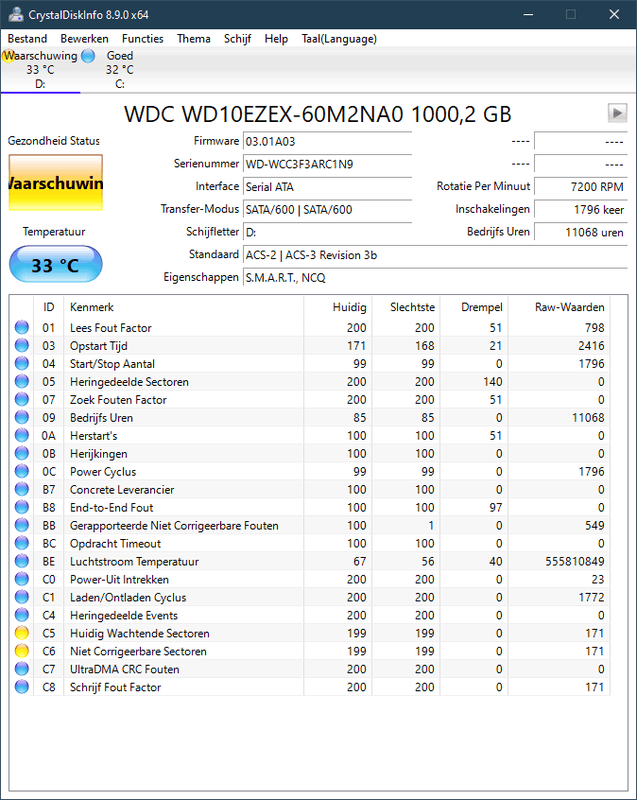Select the C: disk tab showing Goed
This screenshot has width=637, height=800.
pos(120,70)
